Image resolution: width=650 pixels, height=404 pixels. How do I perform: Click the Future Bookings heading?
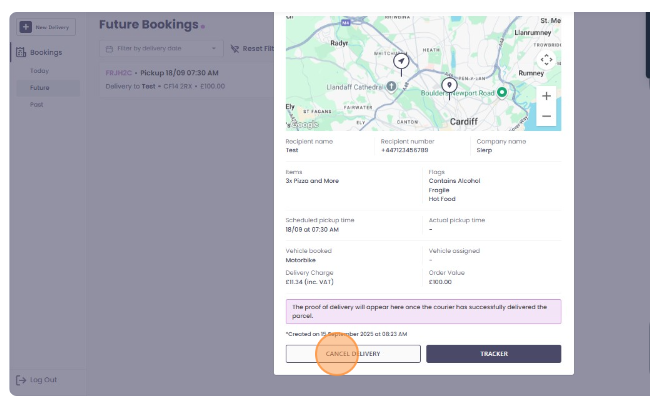(148, 24)
